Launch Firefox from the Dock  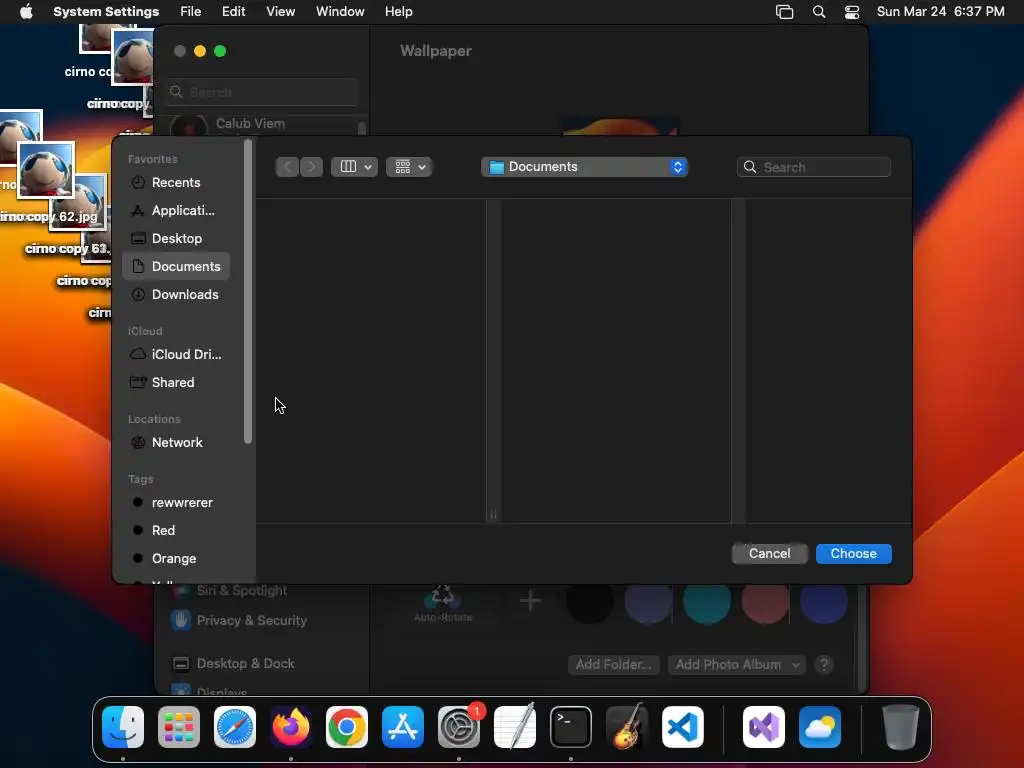tap(291, 727)
